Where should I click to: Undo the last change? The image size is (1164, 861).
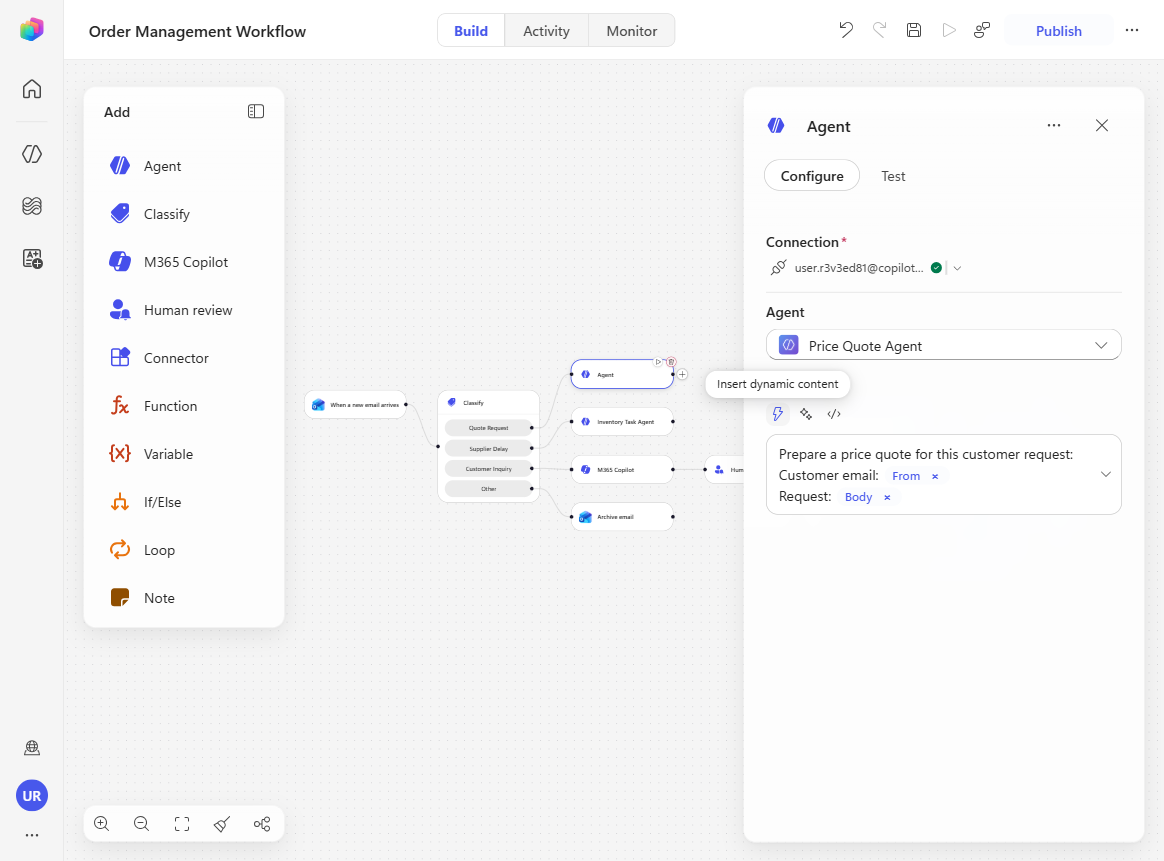846,30
